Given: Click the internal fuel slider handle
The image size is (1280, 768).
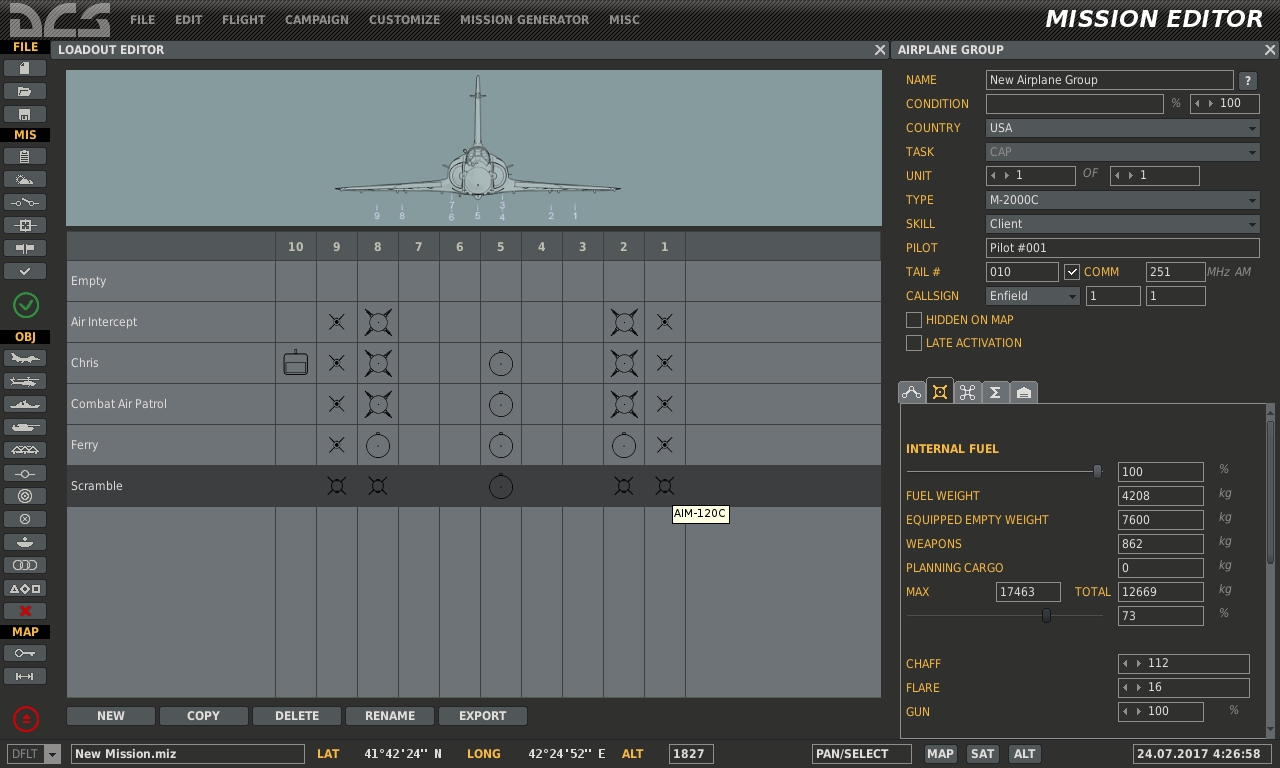Looking at the screenshot, I should [x=1097, y=471].
